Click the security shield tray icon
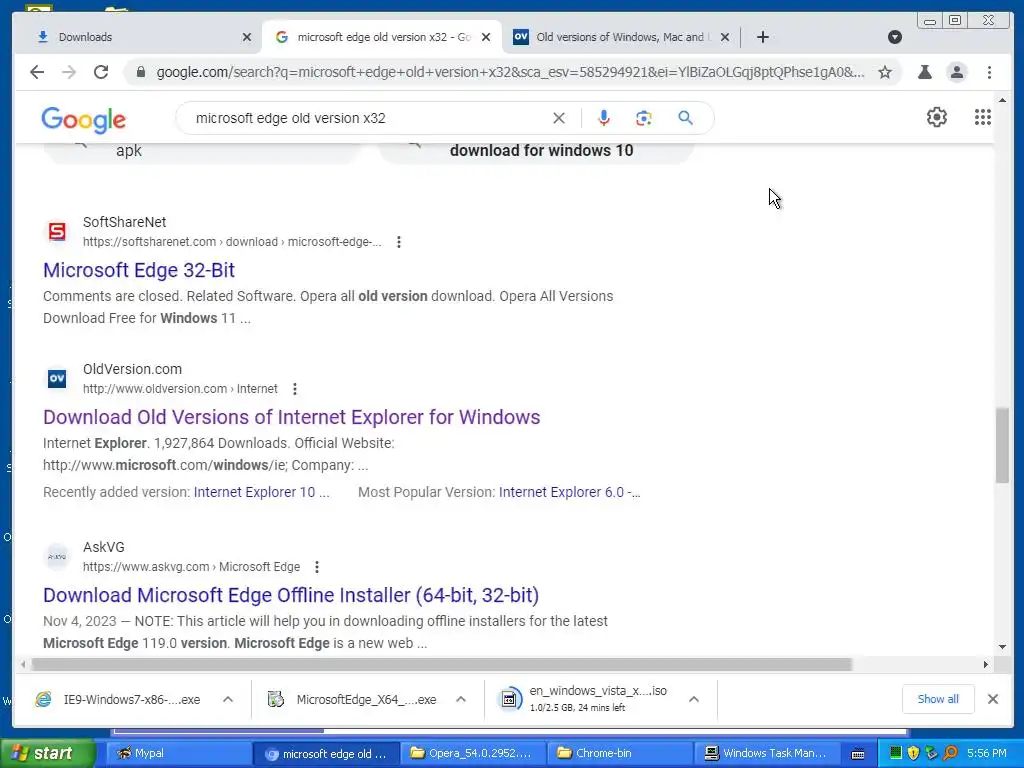Viewport: 1024px width, 768px height. [913, 753]
